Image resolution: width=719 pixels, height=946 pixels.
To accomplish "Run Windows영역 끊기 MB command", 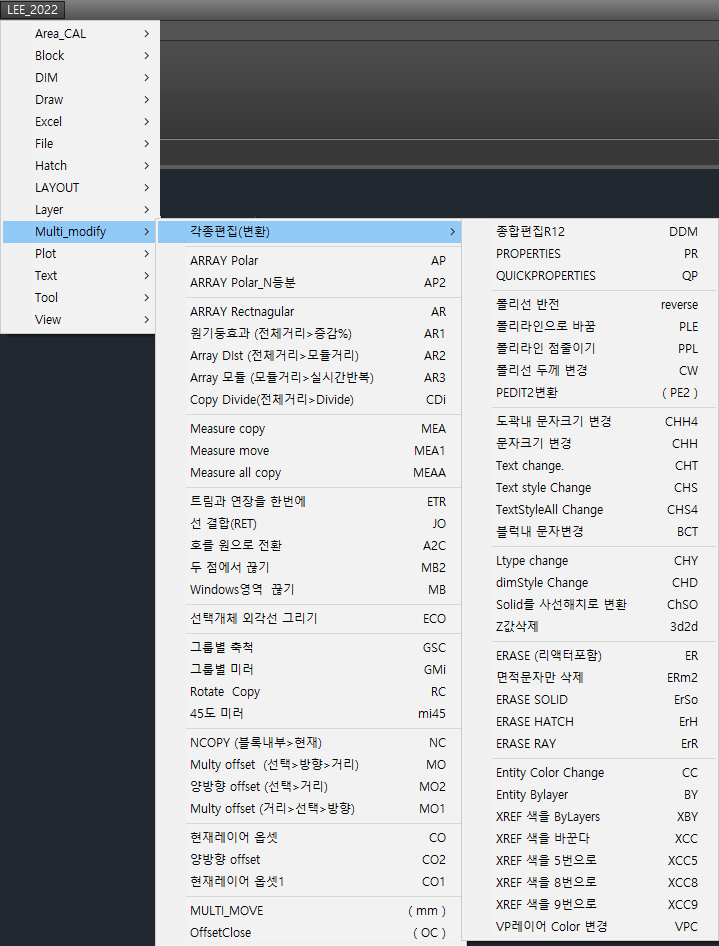I will pyautogui.click(x=309, y=590).
